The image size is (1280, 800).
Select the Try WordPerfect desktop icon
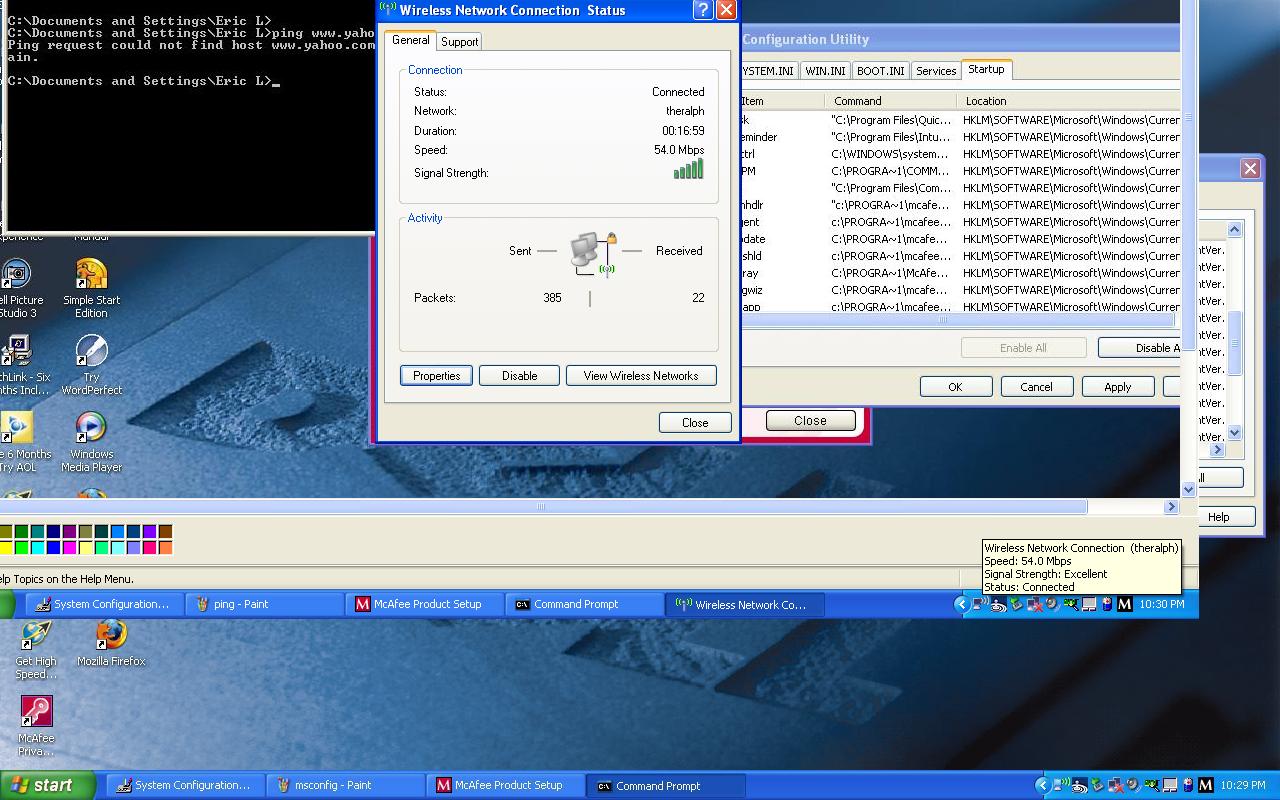click(x=91, y=365)
